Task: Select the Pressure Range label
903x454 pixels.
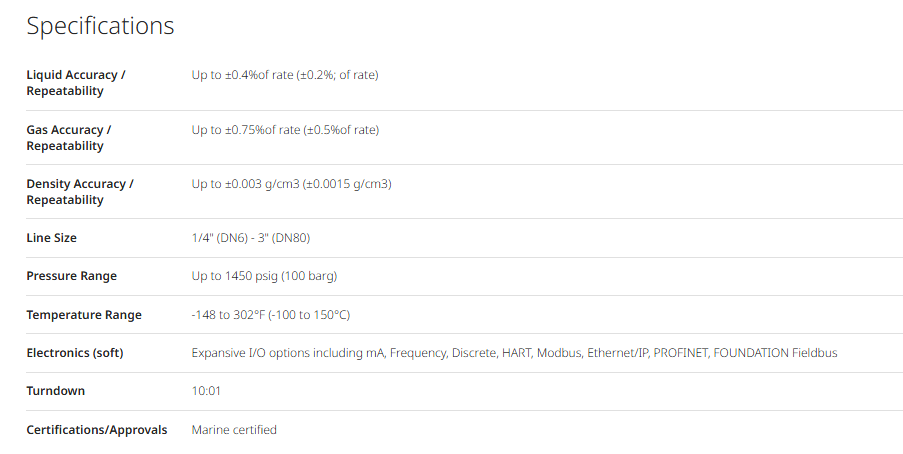Action: pyautogui.click(x=71, y=277)
